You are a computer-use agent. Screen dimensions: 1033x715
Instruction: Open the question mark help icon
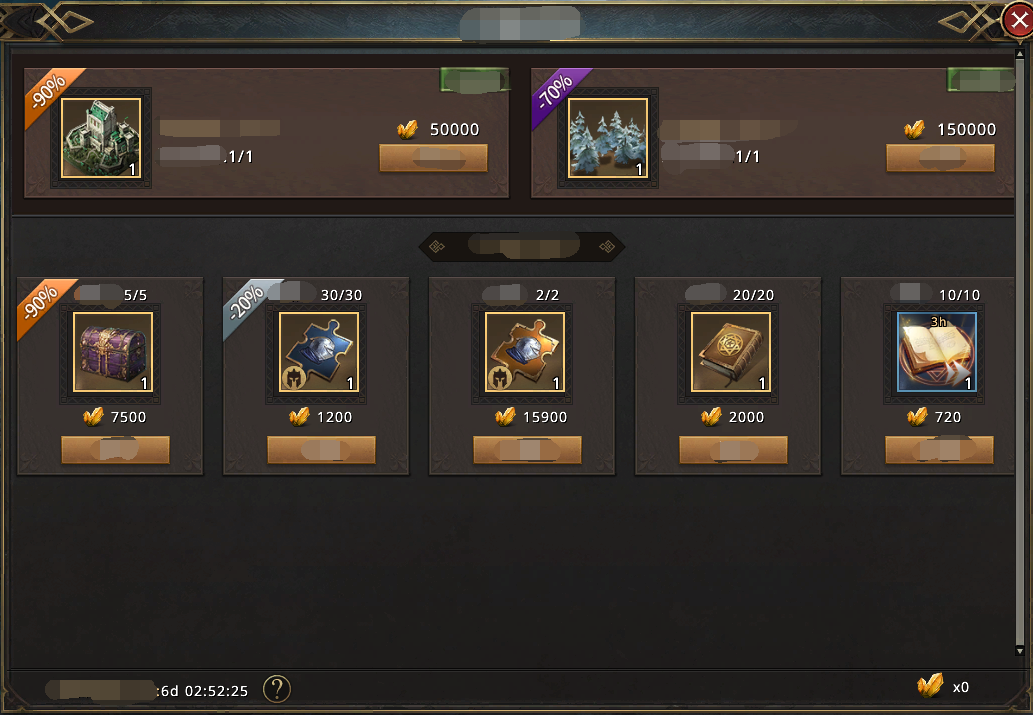point(277,689)
